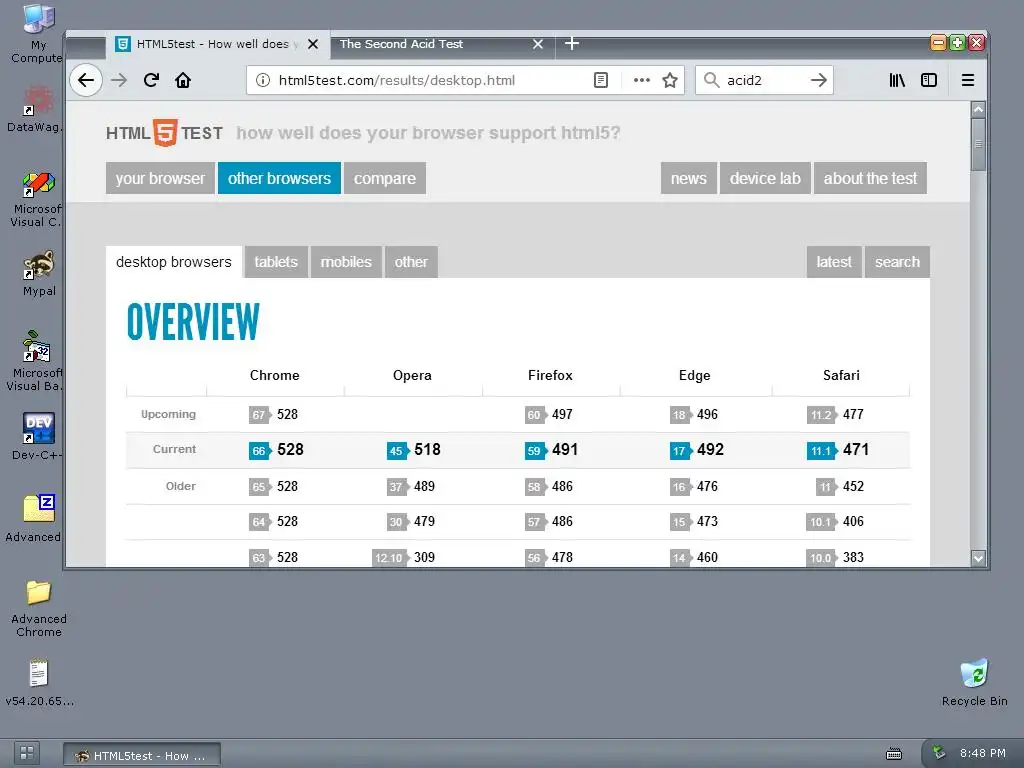Open page actions three-dot menu

click(641, 80)
